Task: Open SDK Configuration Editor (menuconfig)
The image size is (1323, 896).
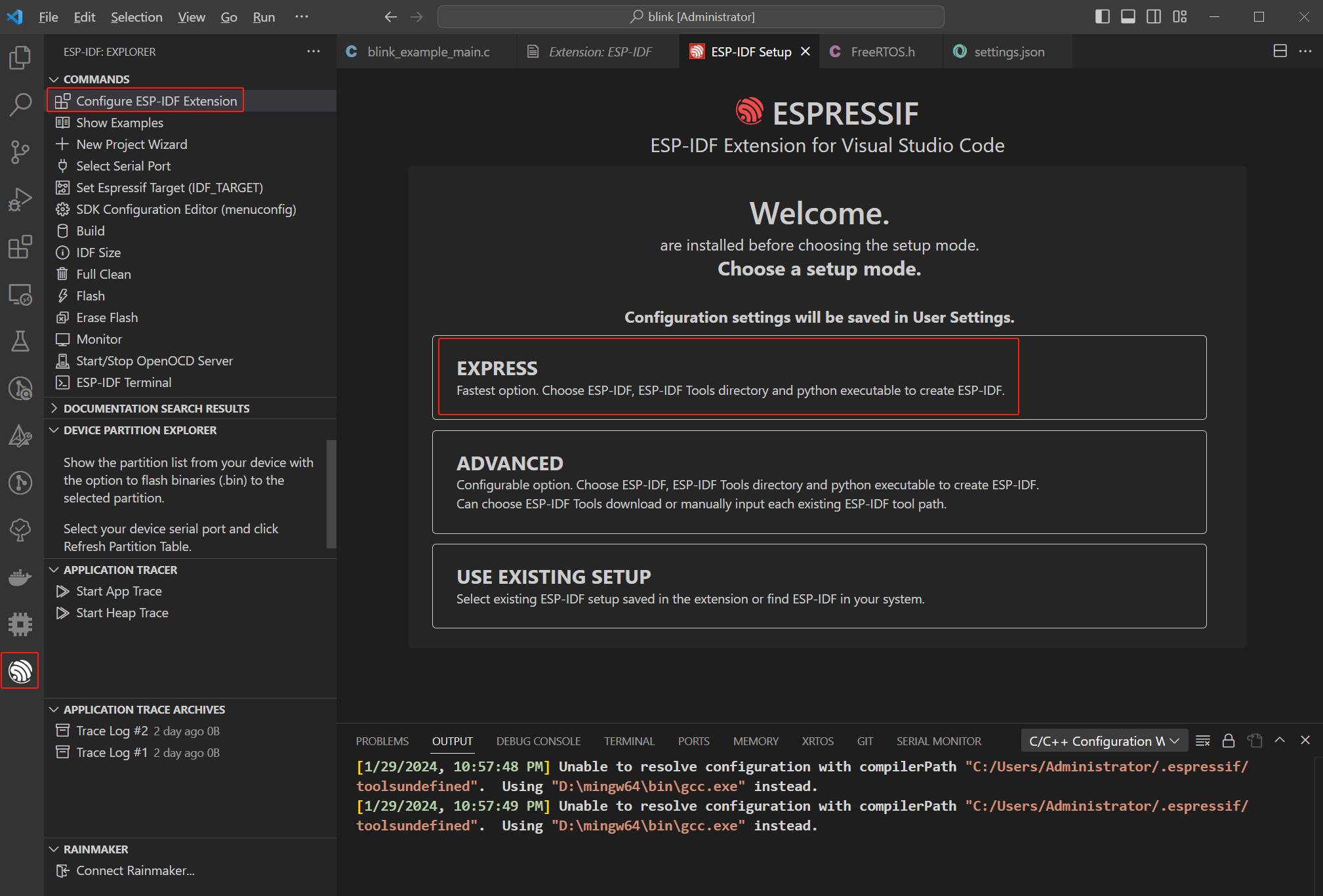Action: pyautogui.click(x=190, y=209)
